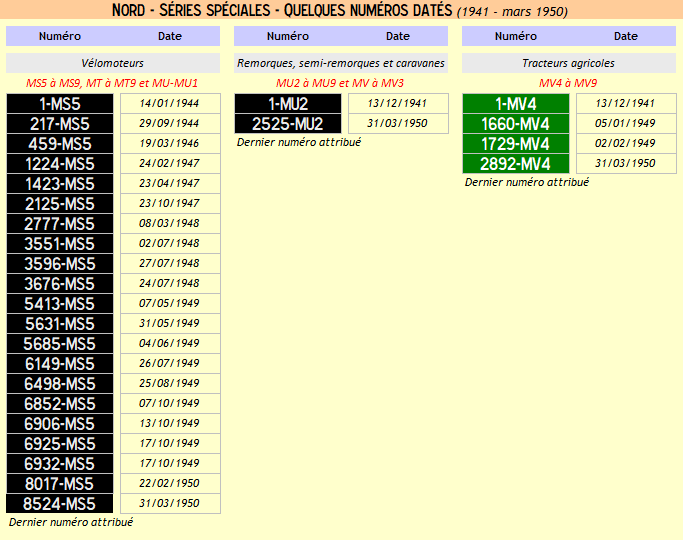Click date 05/01/1949 for 1660-MV4
The height and width of the screenshot is (540, 683).
point(626,124)
